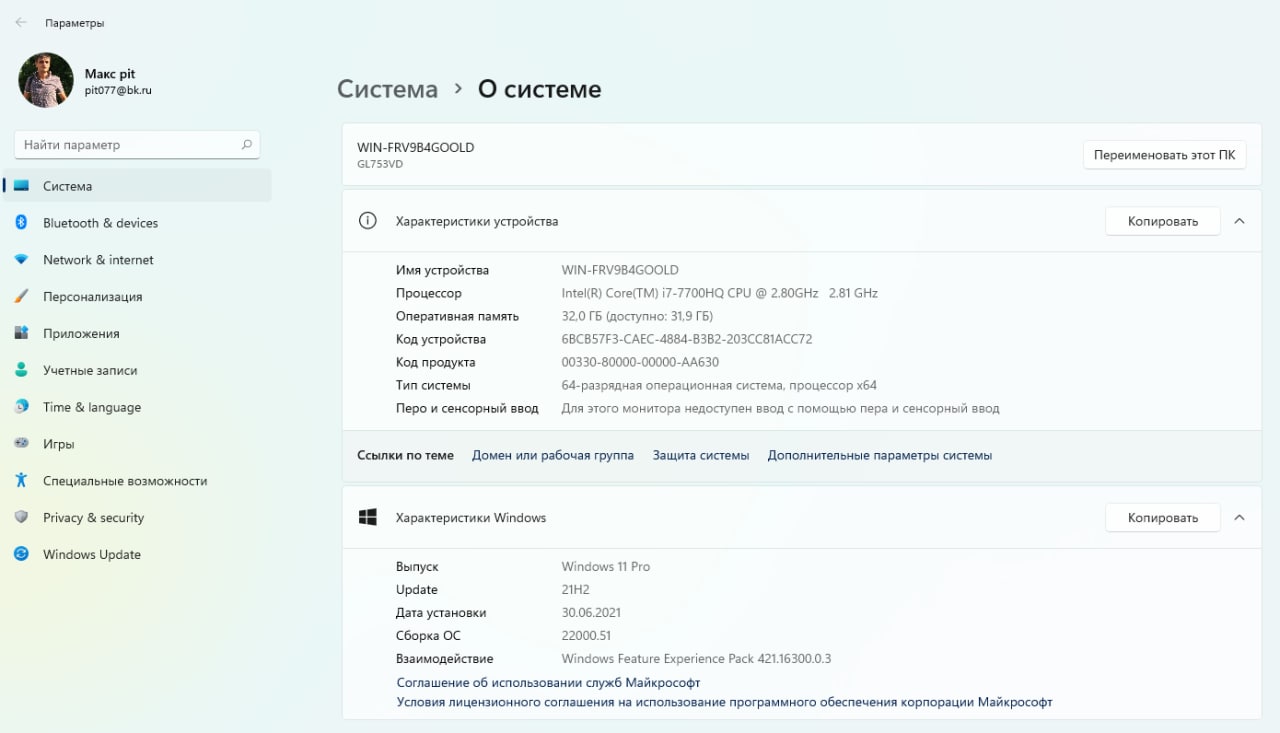This screenshot has width=1280, height=733.
Task: Open Time & language settings label
Action: coord(92,407)
